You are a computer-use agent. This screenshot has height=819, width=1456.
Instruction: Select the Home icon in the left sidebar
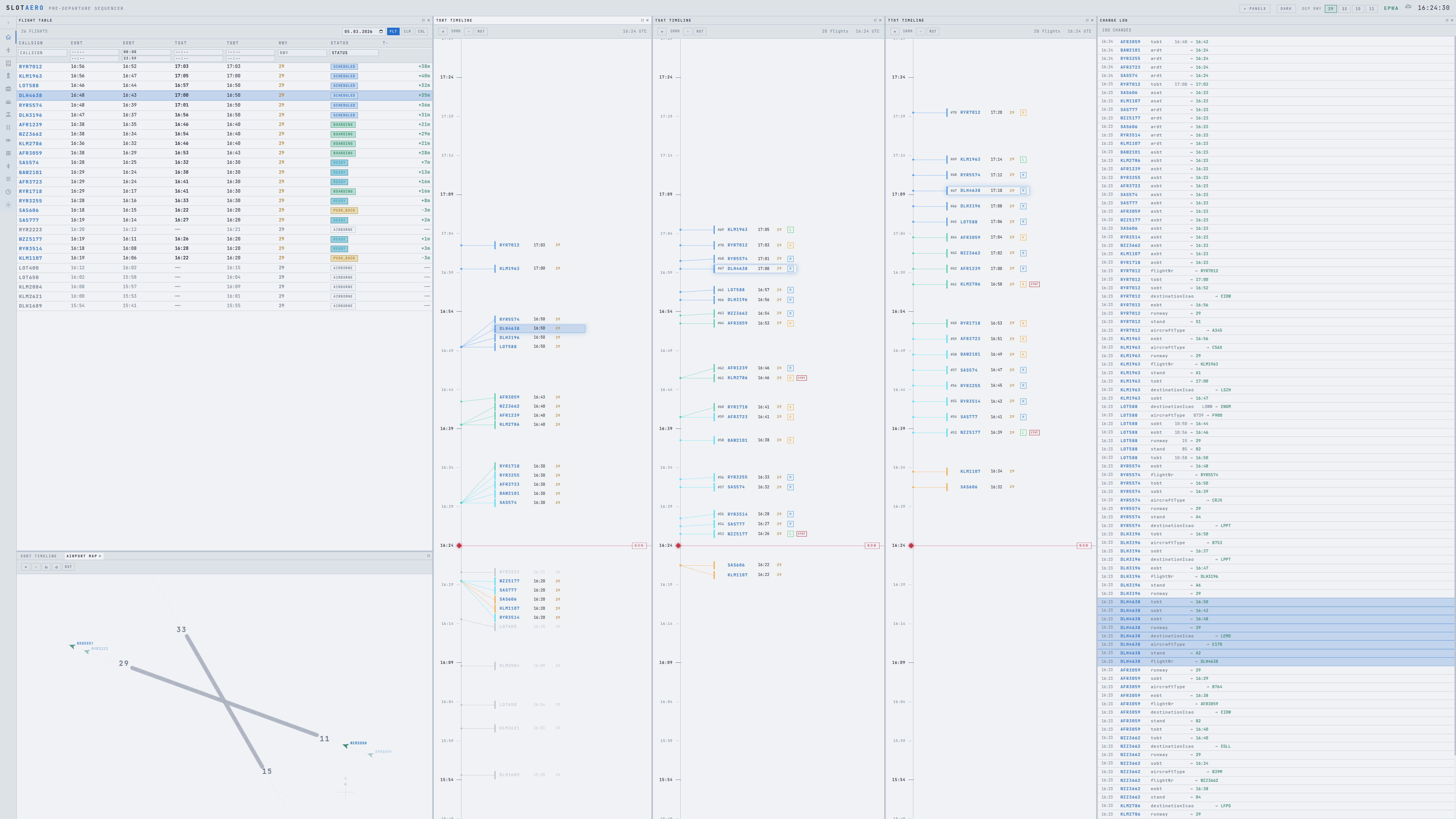(8, 37)
